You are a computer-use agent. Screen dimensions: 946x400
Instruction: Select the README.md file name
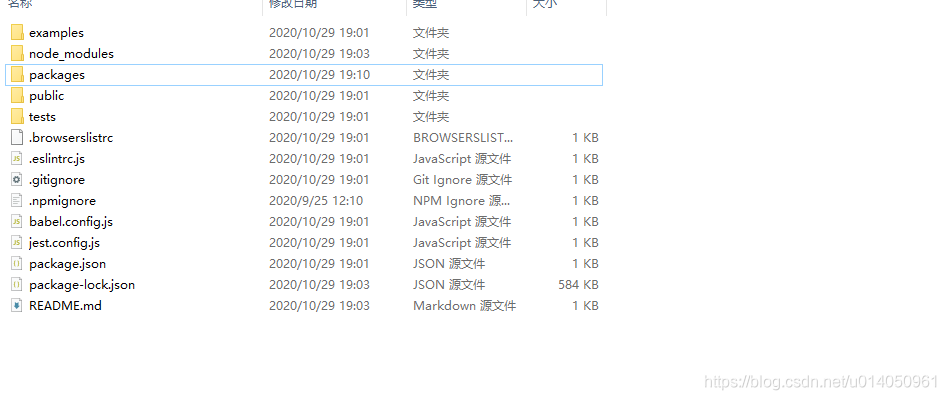coord(65,305)
